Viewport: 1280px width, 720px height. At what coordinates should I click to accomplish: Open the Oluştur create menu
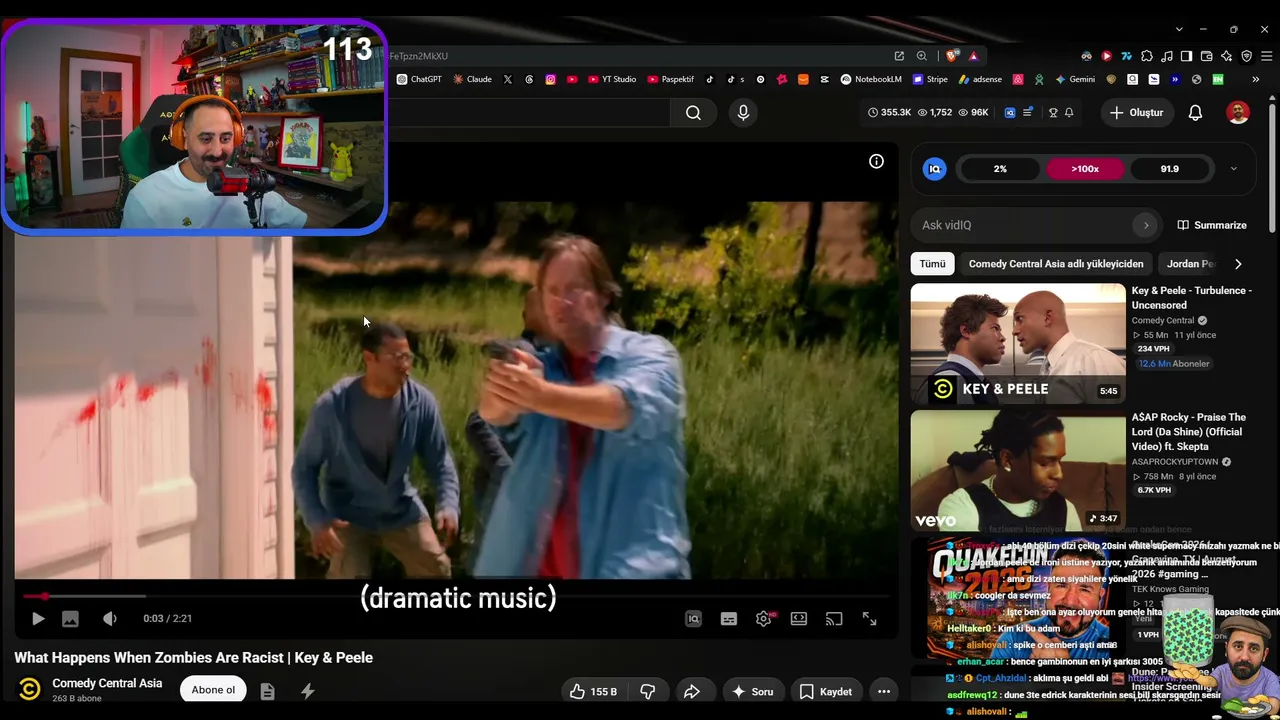1136,113
